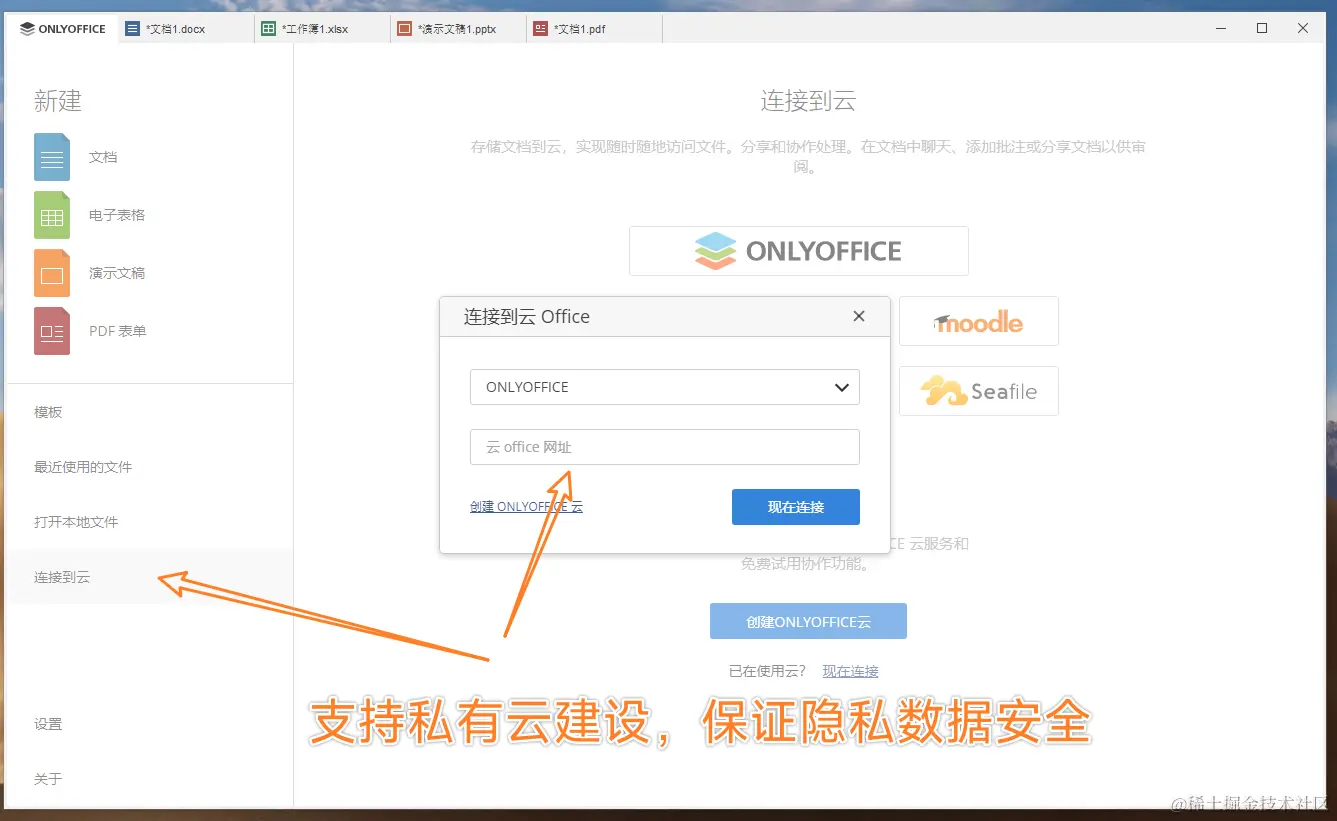Click the 文档 label under 新建
1337x821 pixels.
[x=103, y=157]
